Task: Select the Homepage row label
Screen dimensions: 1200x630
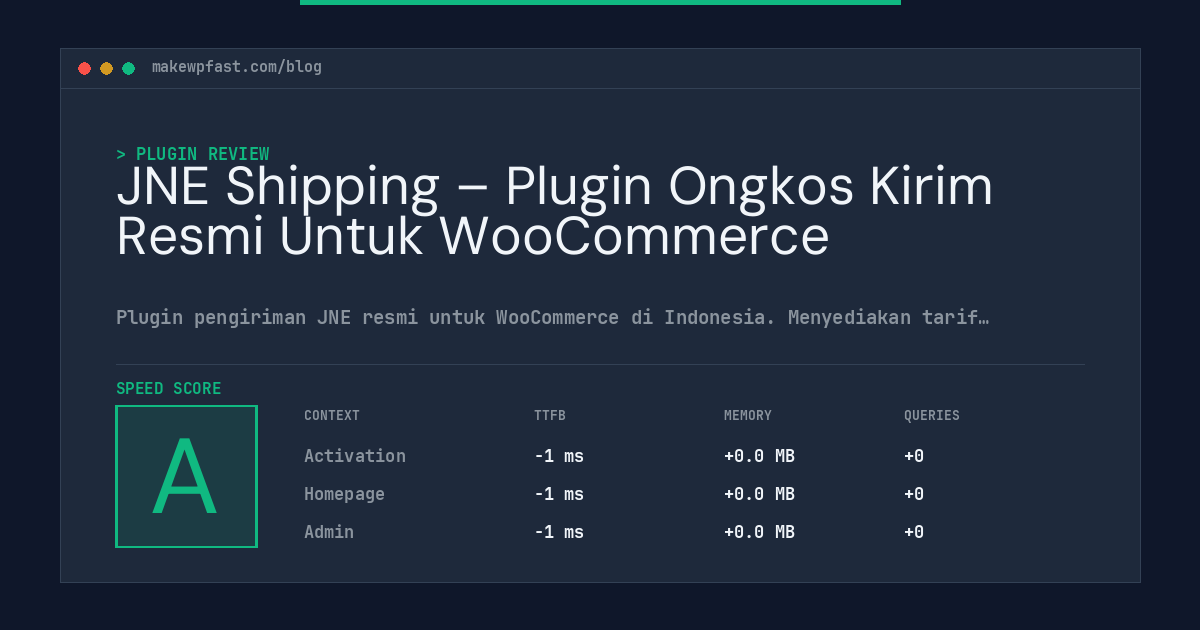Action: [x=344, y=494]
